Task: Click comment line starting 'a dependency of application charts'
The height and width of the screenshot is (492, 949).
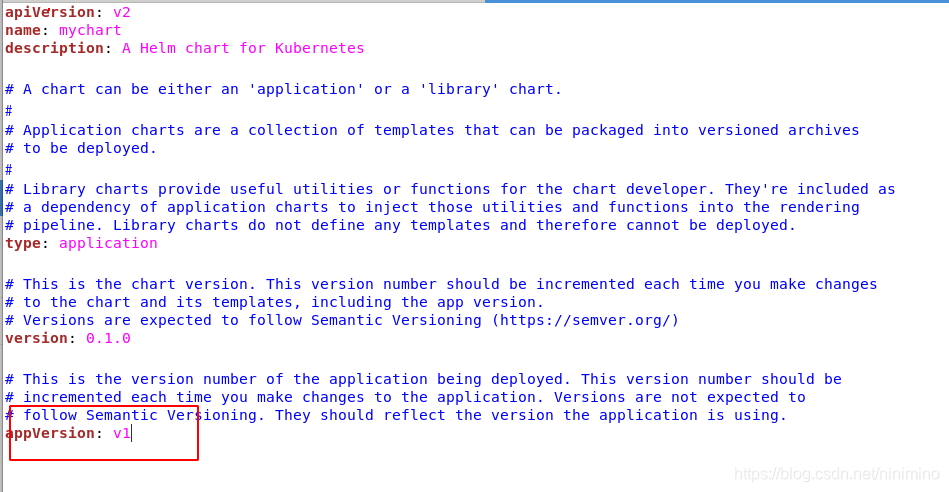Action: [x=432, y=208]
